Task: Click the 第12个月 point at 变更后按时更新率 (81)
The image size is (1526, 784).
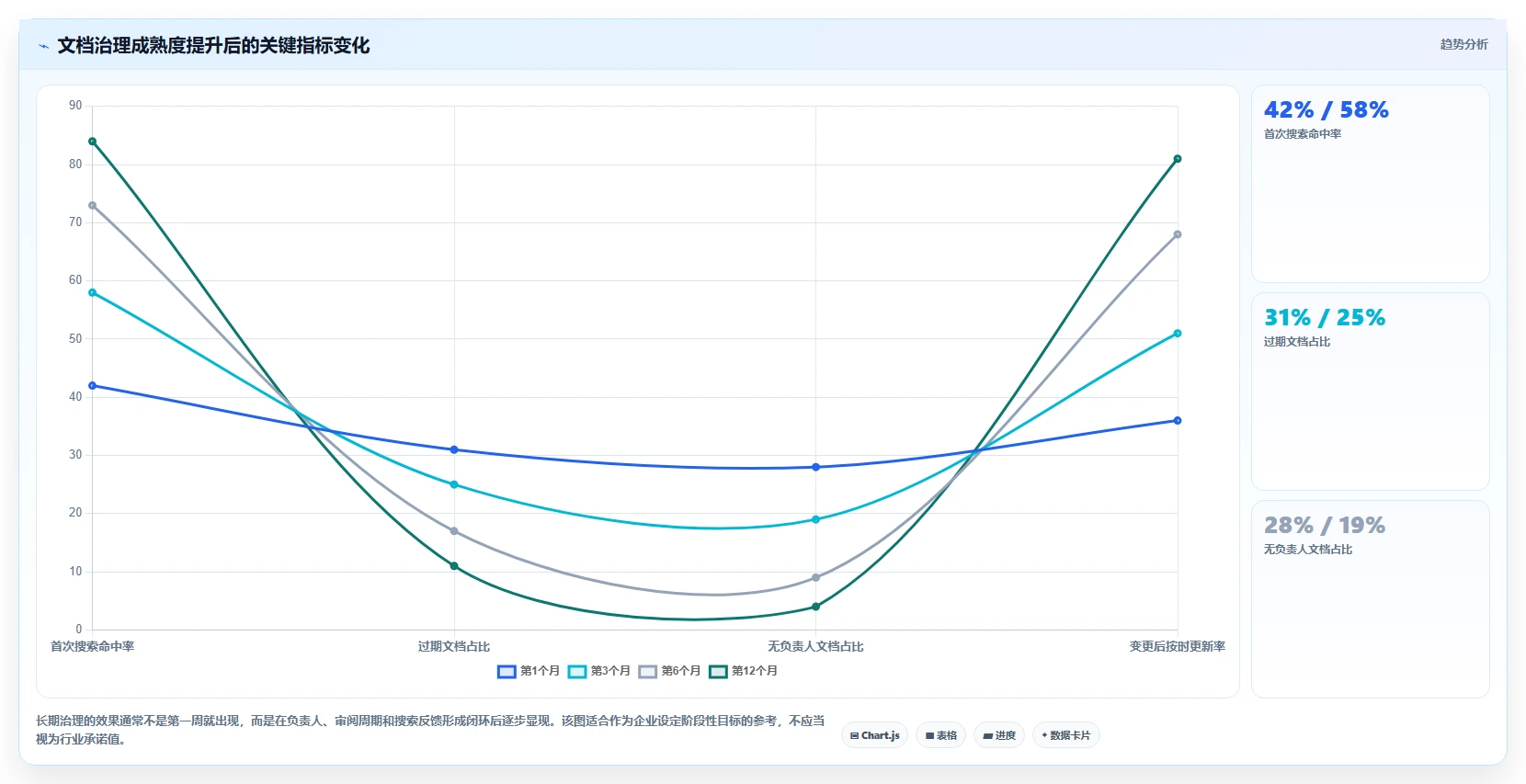Action: point(1178,159)
